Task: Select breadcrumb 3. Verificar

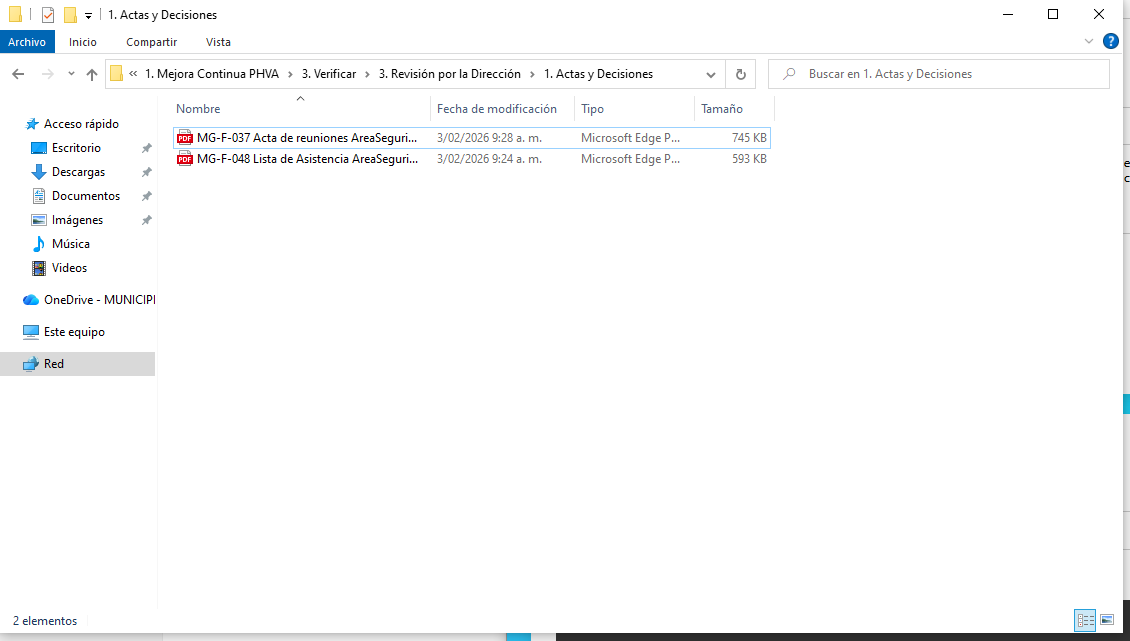Action: (329, 74)
